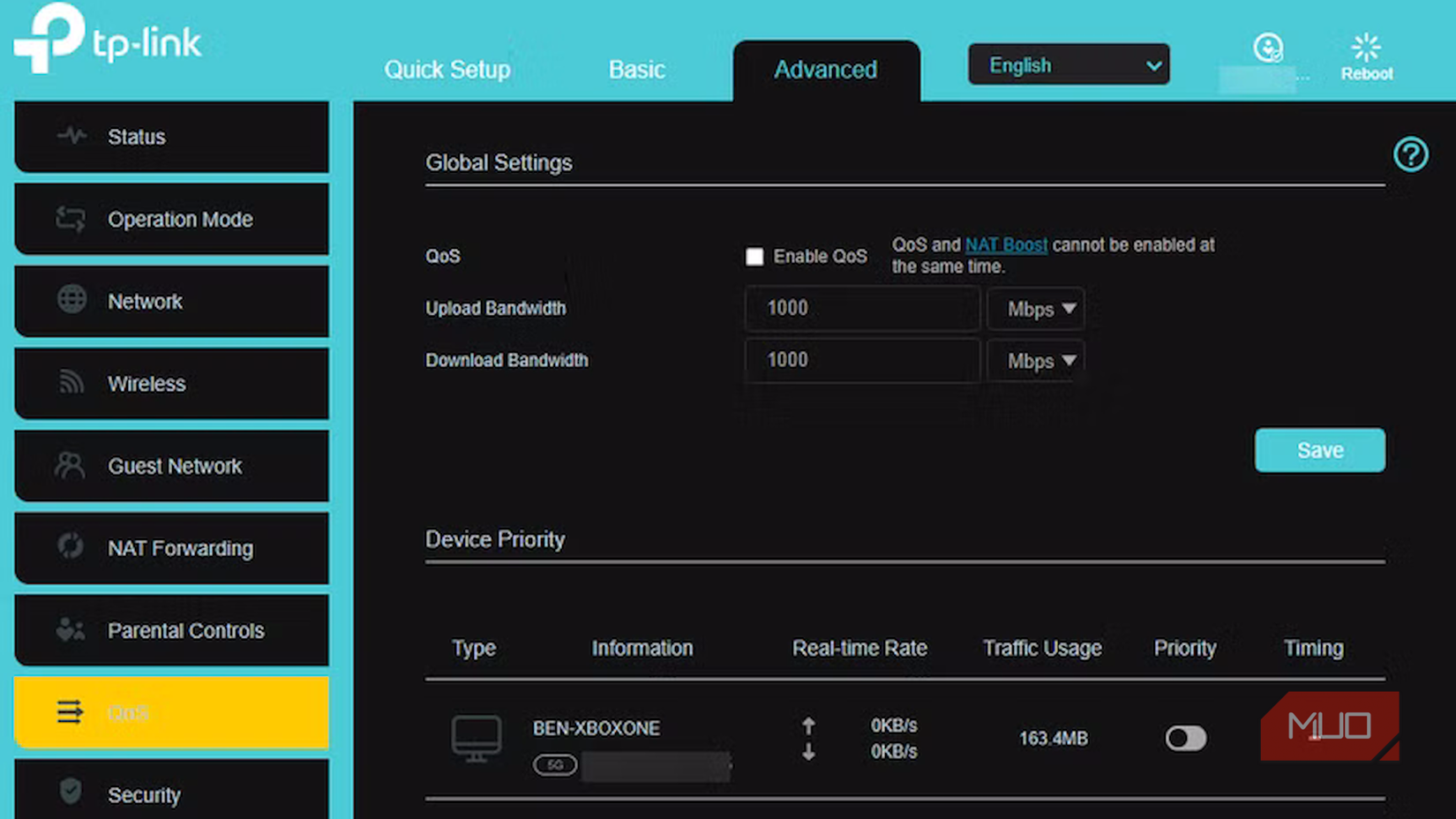The image size is (1456, 819).
Task: Open the NAT Boost link
Action: tap(1006, 244)
